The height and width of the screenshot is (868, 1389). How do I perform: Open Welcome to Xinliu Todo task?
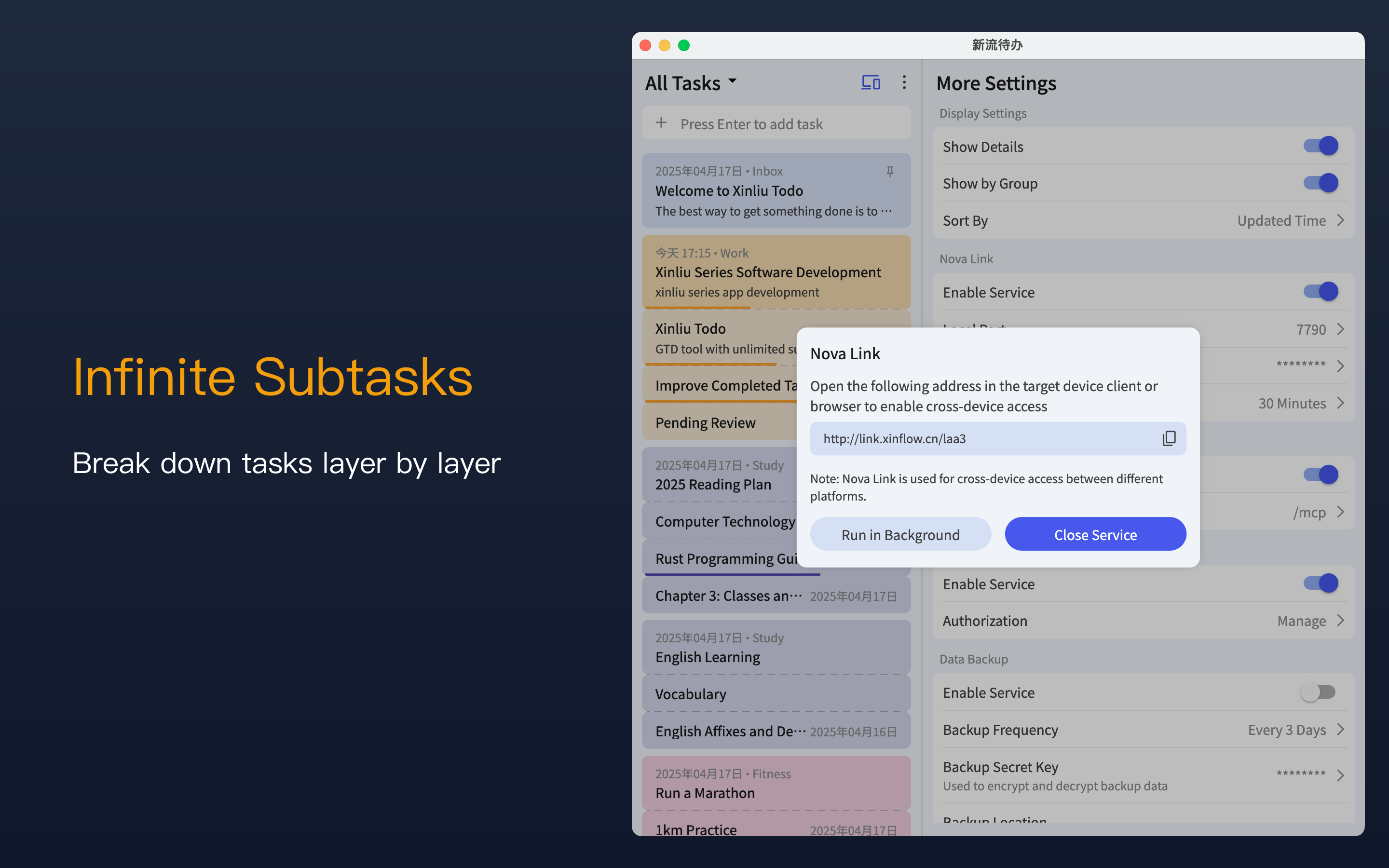776,190
